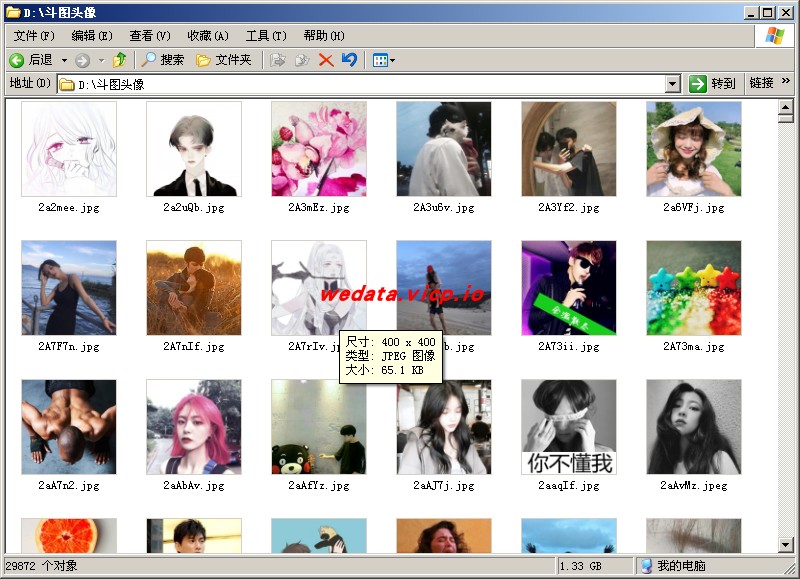Open the 帮助(H) menu
This screenshot has width=800, height=579.
click(x=324, y=36)
